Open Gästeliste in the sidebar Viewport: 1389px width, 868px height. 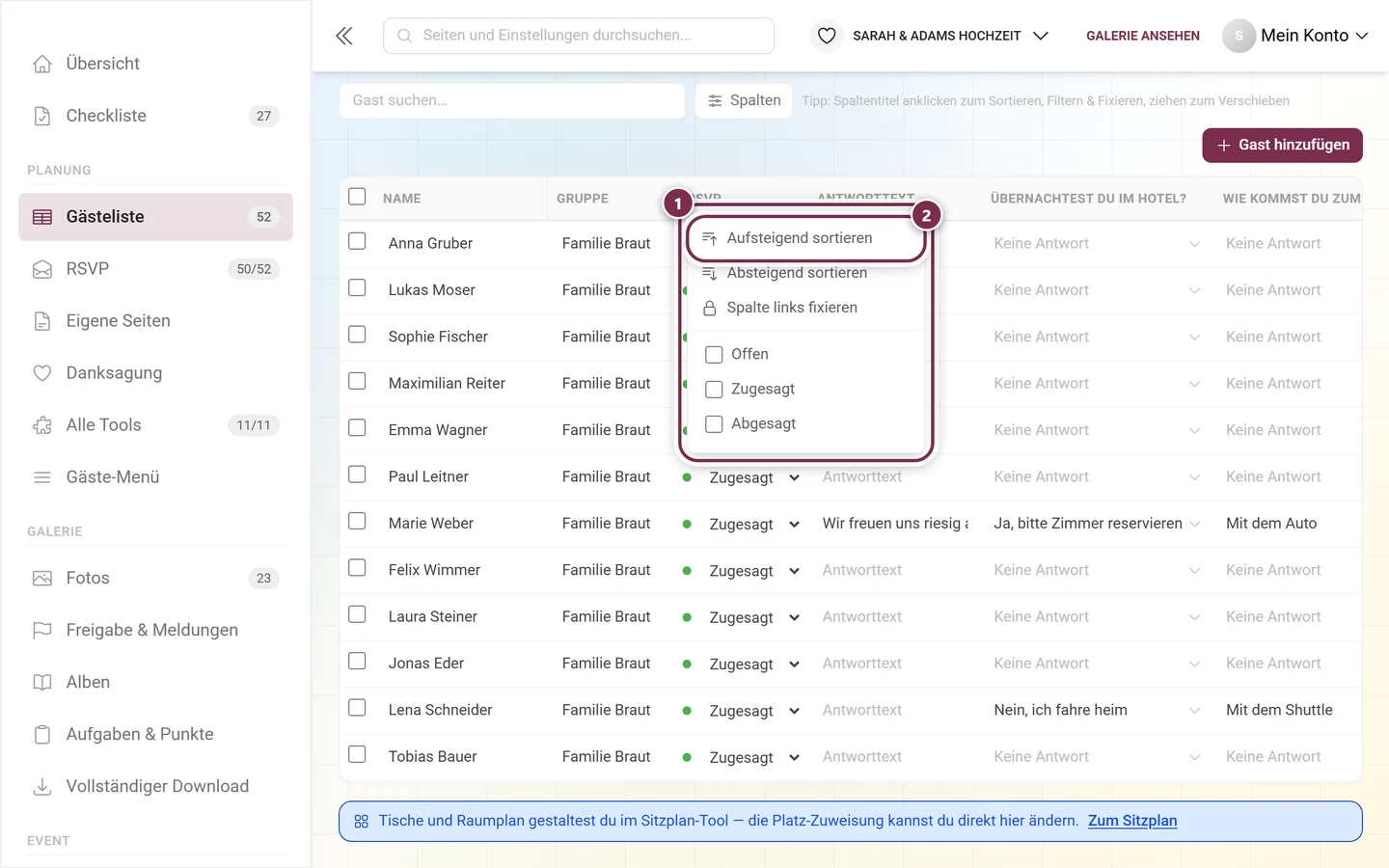[x=155, y=217]
